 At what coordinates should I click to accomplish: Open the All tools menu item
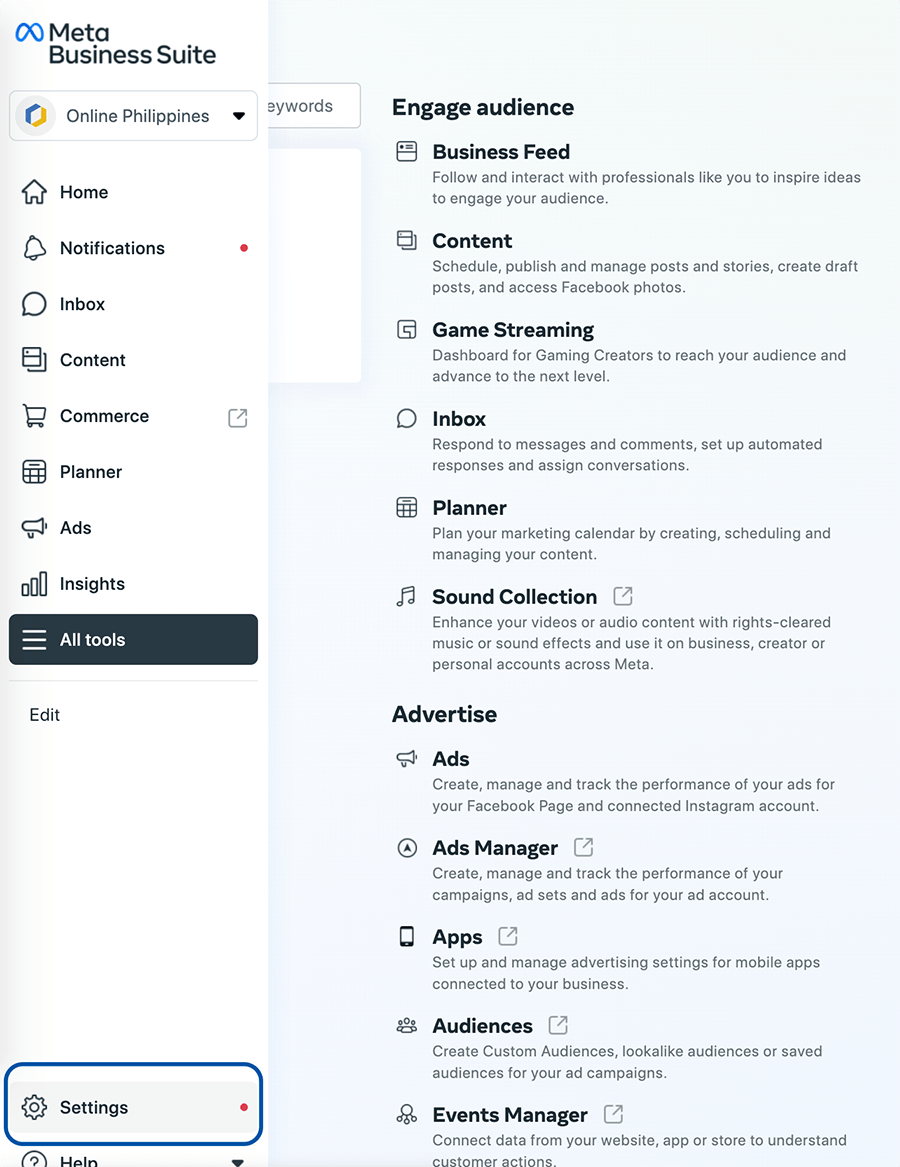click(x=133, y=639)
